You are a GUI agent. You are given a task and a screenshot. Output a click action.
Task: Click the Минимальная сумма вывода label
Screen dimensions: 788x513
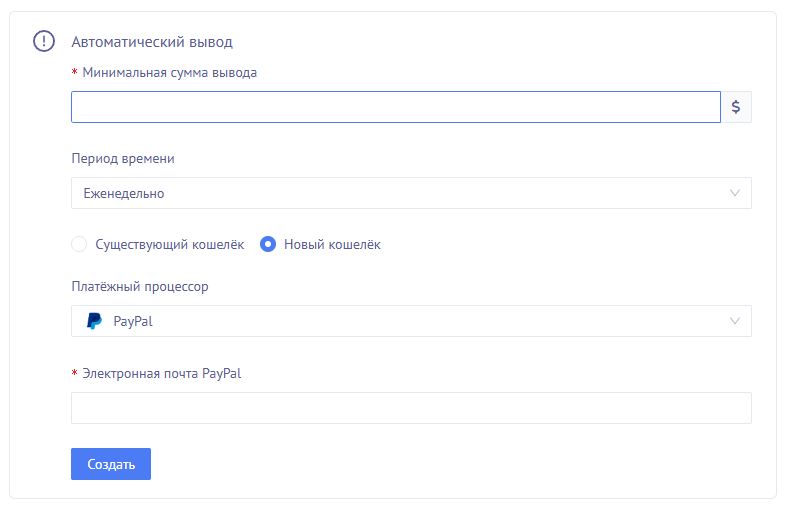pos(169,72)
